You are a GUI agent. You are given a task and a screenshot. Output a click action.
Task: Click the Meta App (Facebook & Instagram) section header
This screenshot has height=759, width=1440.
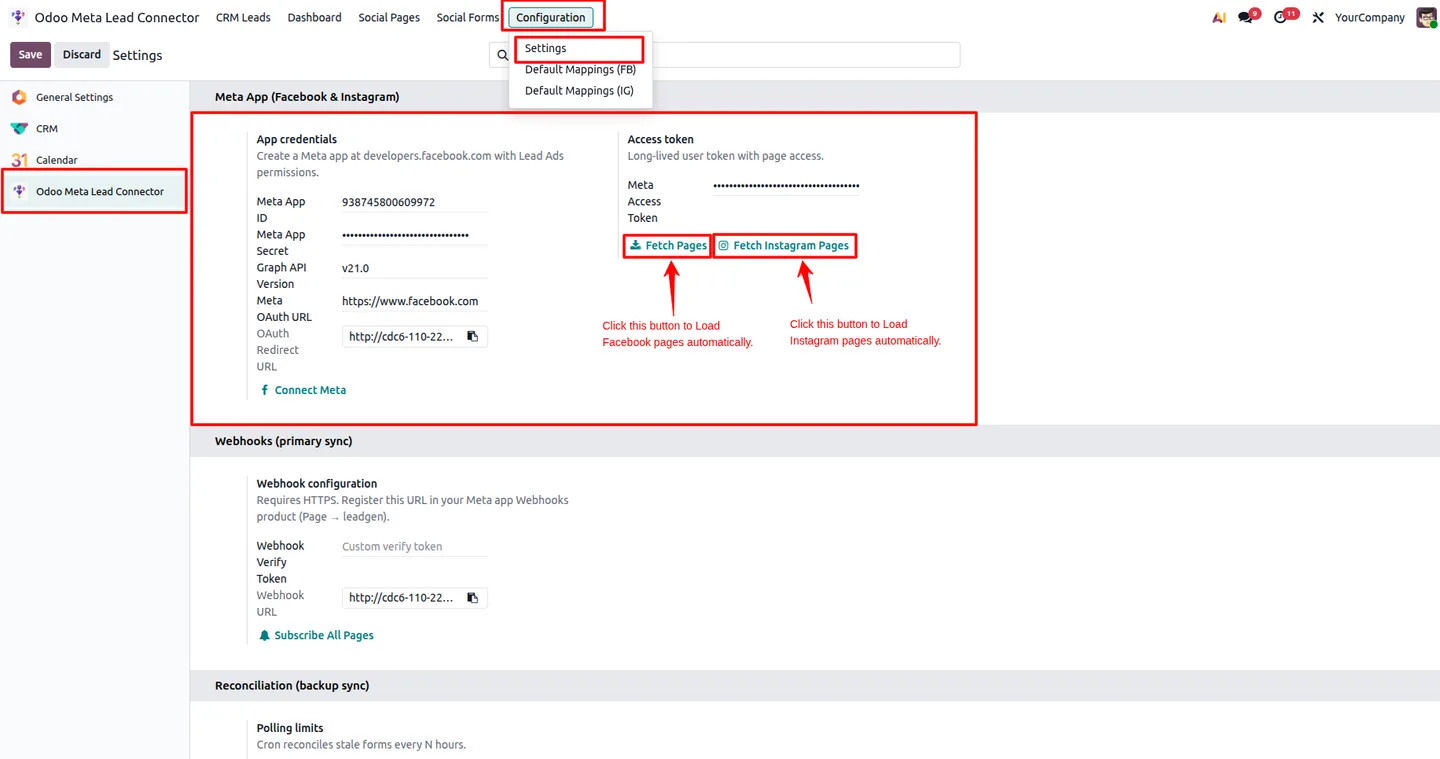tap(307, 97)
